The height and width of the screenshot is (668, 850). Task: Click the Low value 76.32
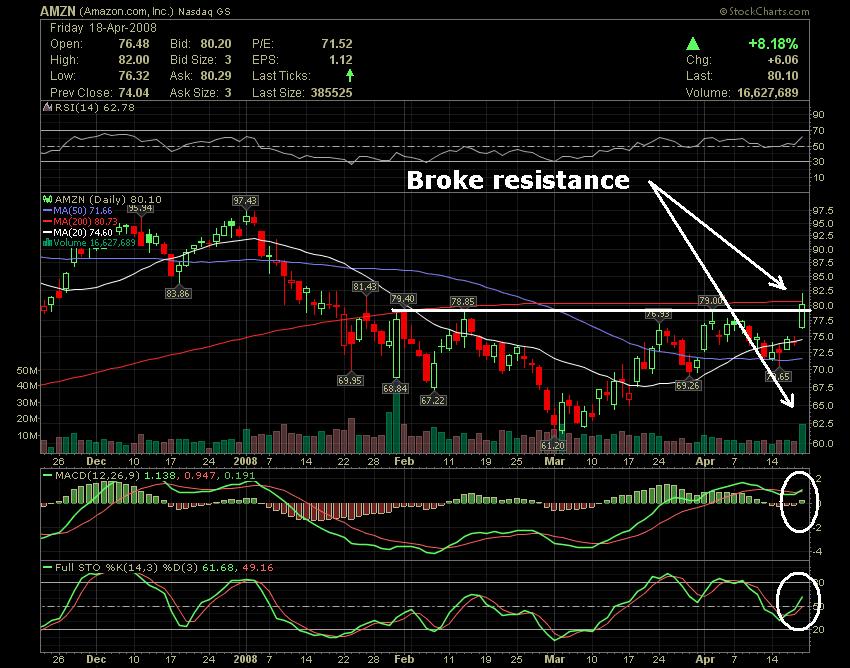(134, 75)
